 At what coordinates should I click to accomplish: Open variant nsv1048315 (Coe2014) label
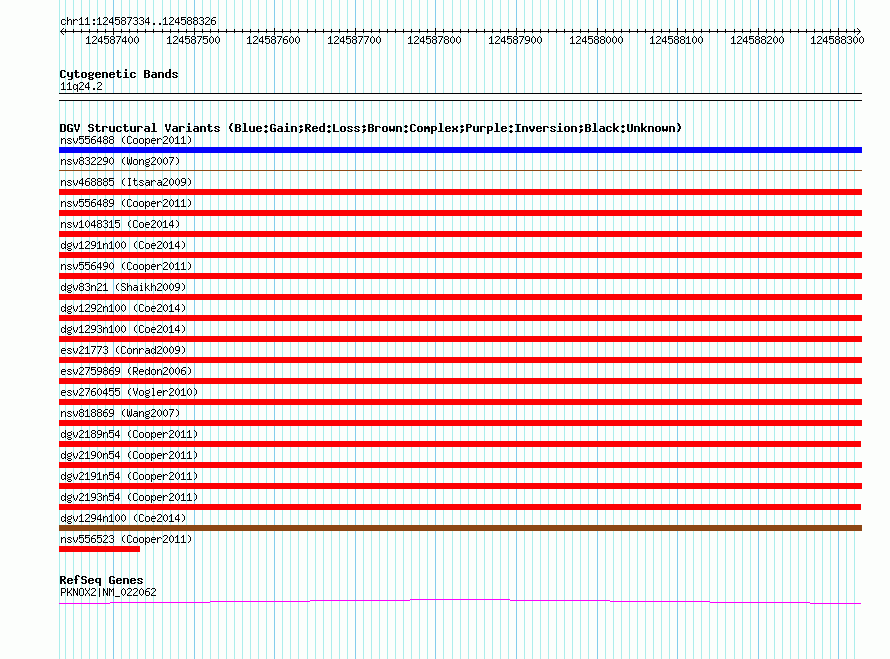click(x=120, y=224)
